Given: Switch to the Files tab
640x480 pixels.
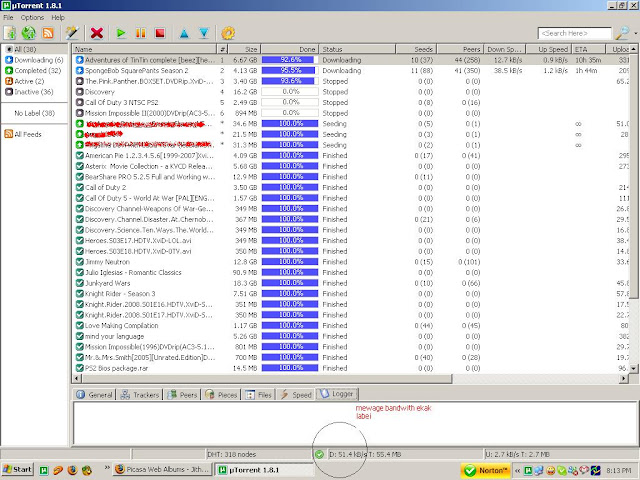Looking at the screenshot, I should click(x=259, y=395).
